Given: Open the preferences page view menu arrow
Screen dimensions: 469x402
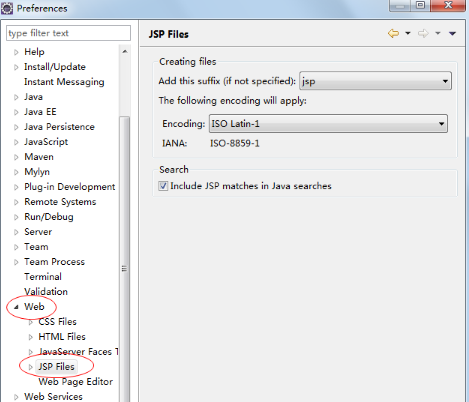Looking at the screenshot, I should (x=452, y=33).
